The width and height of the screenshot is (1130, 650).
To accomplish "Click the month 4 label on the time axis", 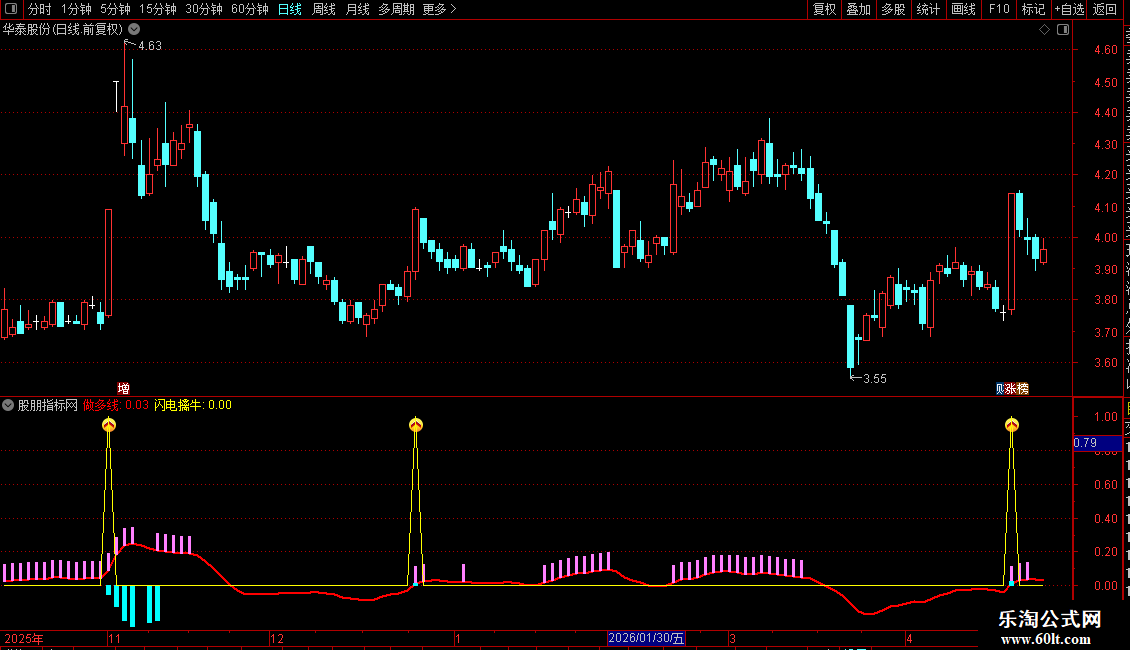I will [909, 638].
